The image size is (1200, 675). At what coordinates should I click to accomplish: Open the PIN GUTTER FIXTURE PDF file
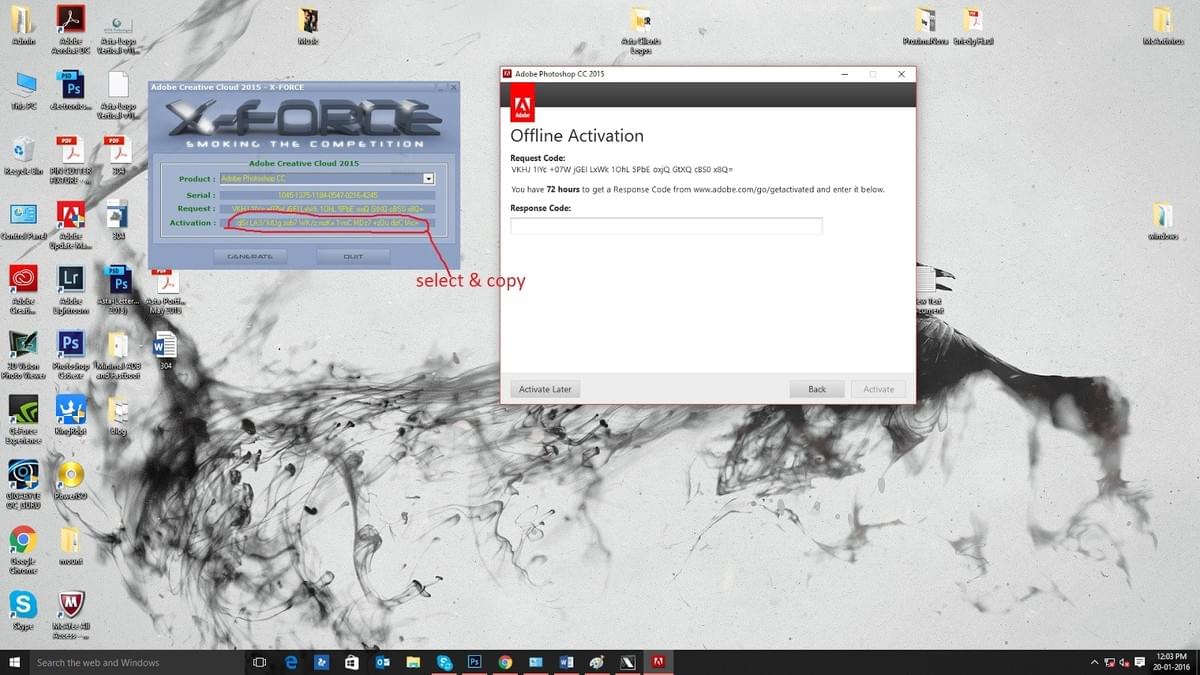click(70, 160)
